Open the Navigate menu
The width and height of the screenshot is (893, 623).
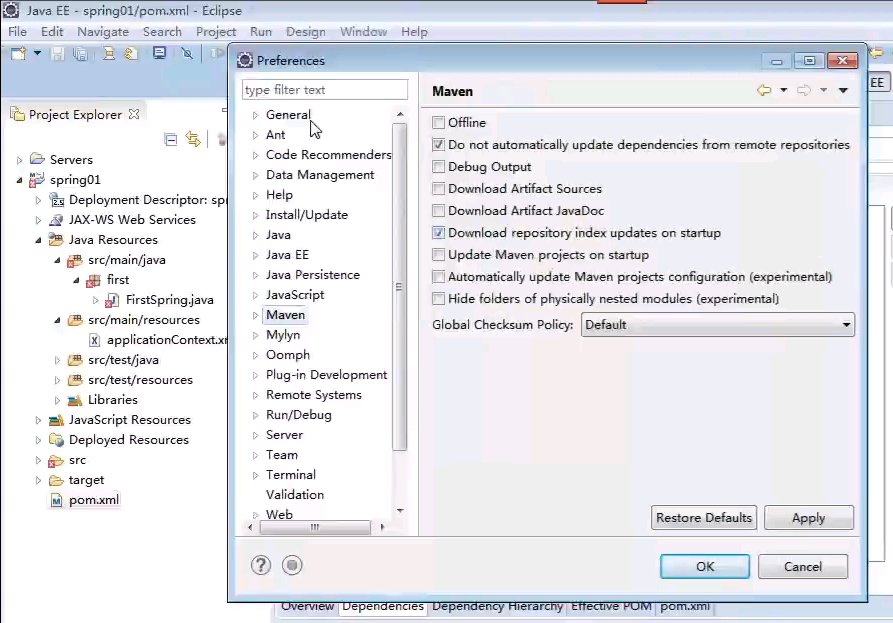tap(103, 32)
